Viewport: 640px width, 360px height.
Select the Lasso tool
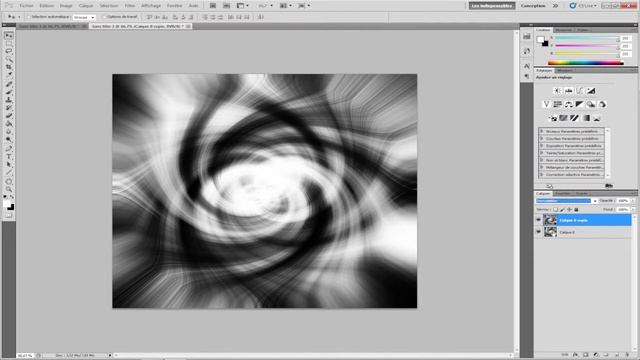coord(9,51)
